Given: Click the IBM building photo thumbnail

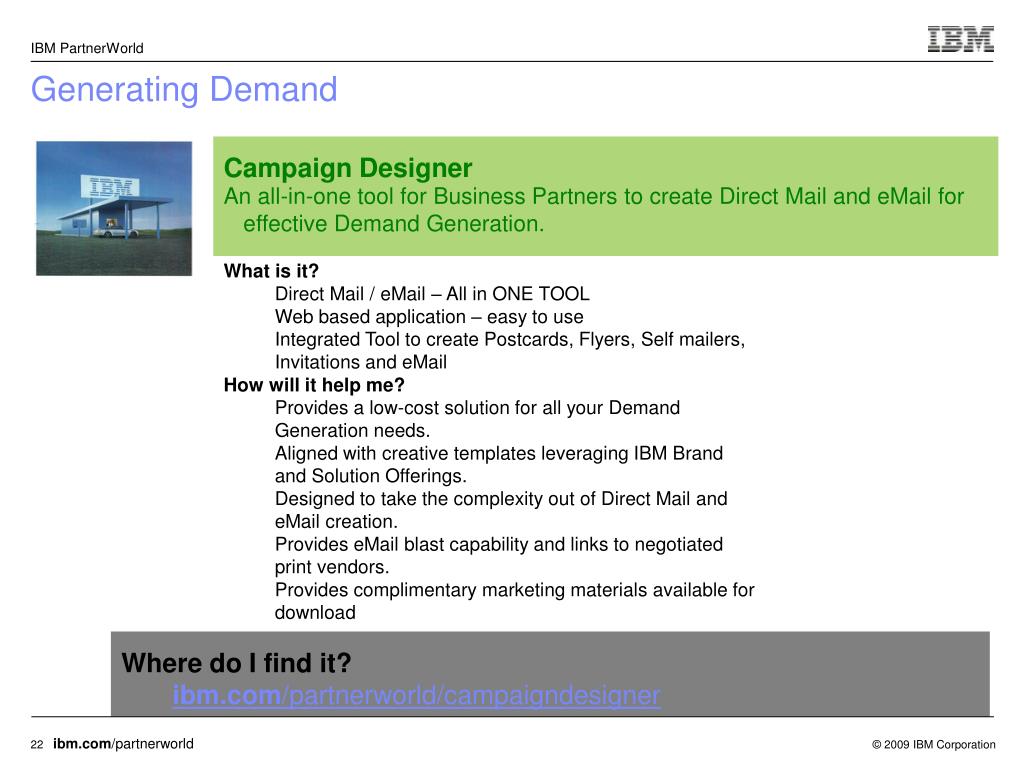Looking at the screenshot, I should 114,208.
